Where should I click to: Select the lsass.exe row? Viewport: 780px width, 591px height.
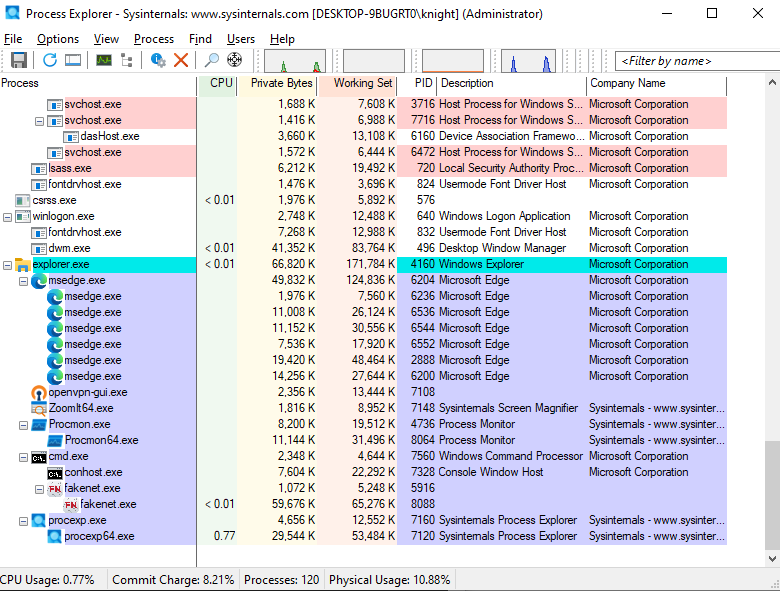(x=363, y=168)
